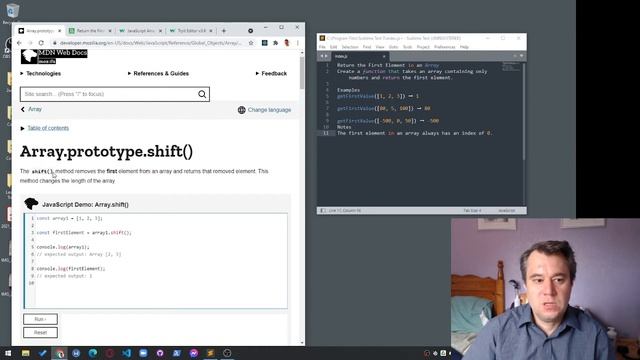Viewport: 640px width, 360px height.
Task: Open Sublime Text from taskbar
Action: click(211, 353)
